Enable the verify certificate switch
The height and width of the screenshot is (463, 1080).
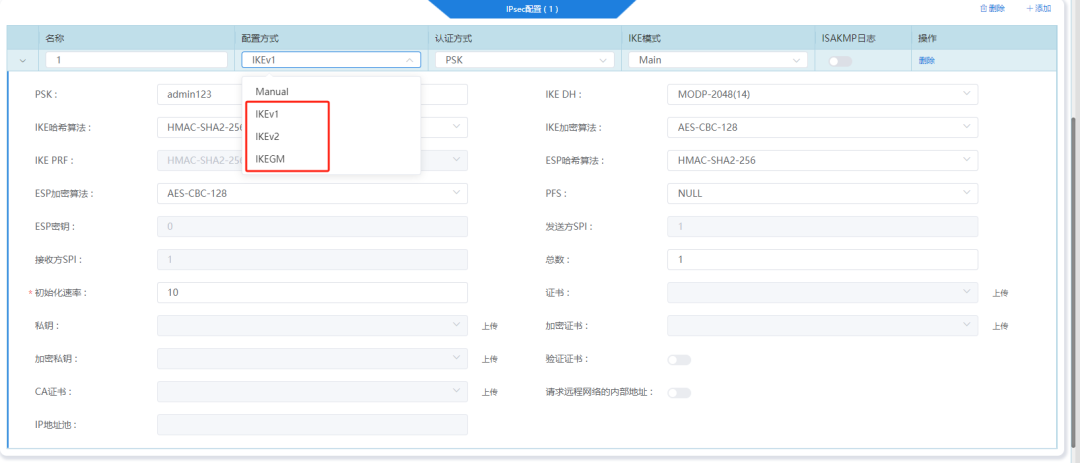point(679,360)
